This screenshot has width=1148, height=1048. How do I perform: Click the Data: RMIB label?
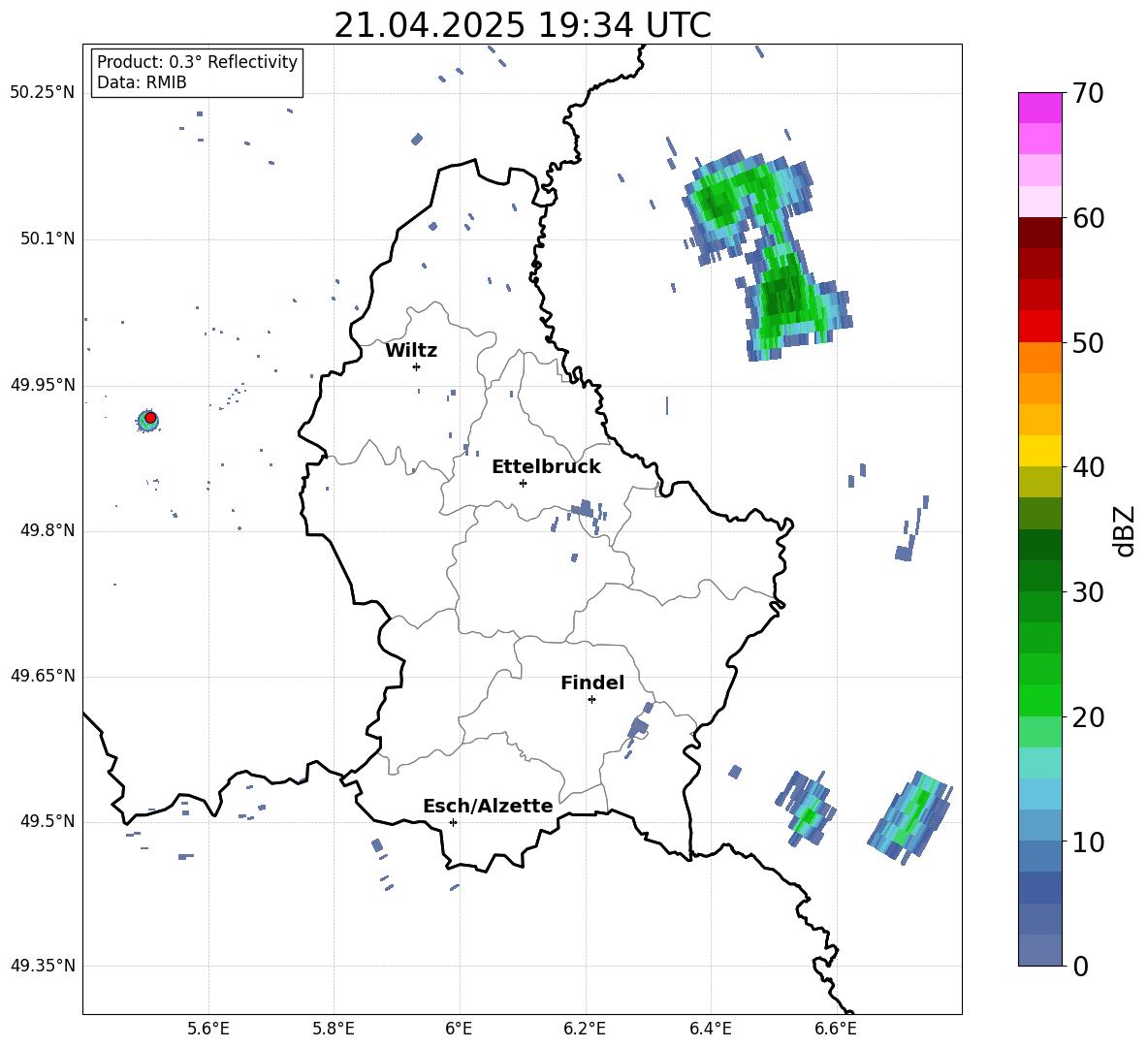pos(142,82)
